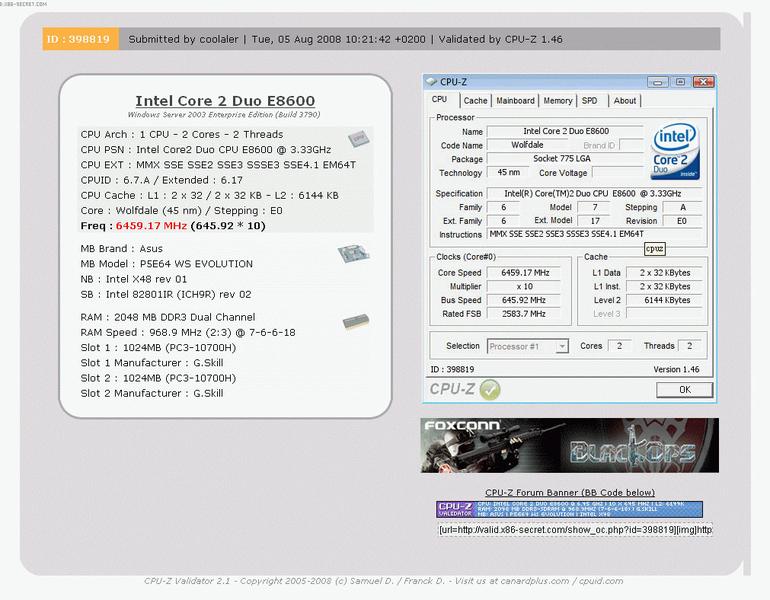Open the CPU-Z Forum Banner link
The image size is (770, 600).
(x=570, y=492)
